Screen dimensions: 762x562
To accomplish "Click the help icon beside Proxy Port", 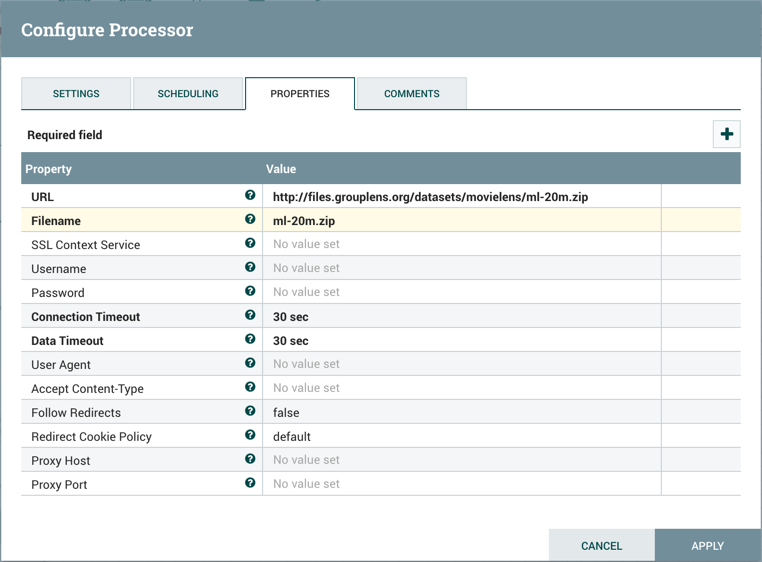I will 250,484.
